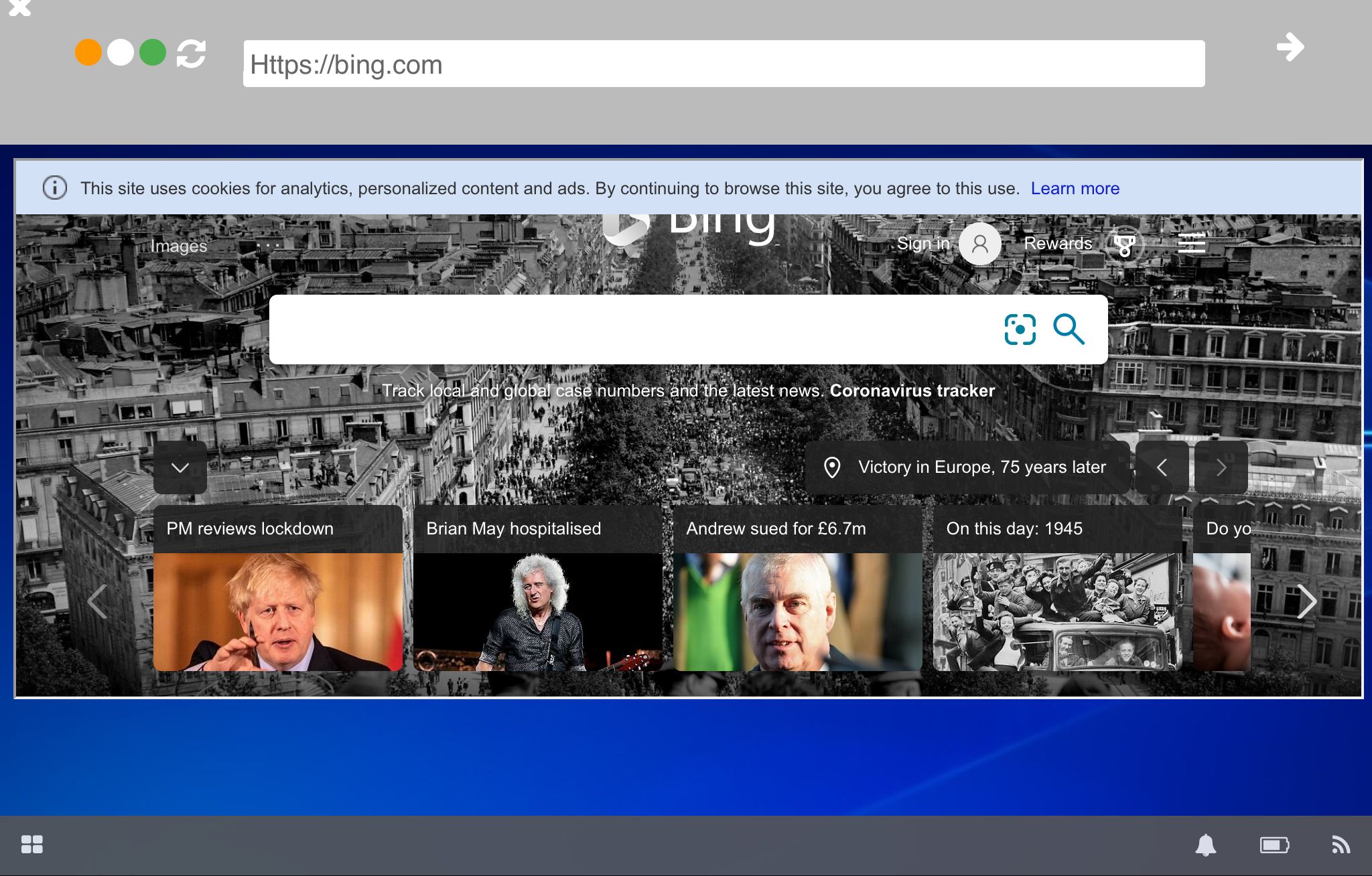Open the PM reviews lockdown headline
This screenshot has height=876, width=1372.
click(250, 528)
